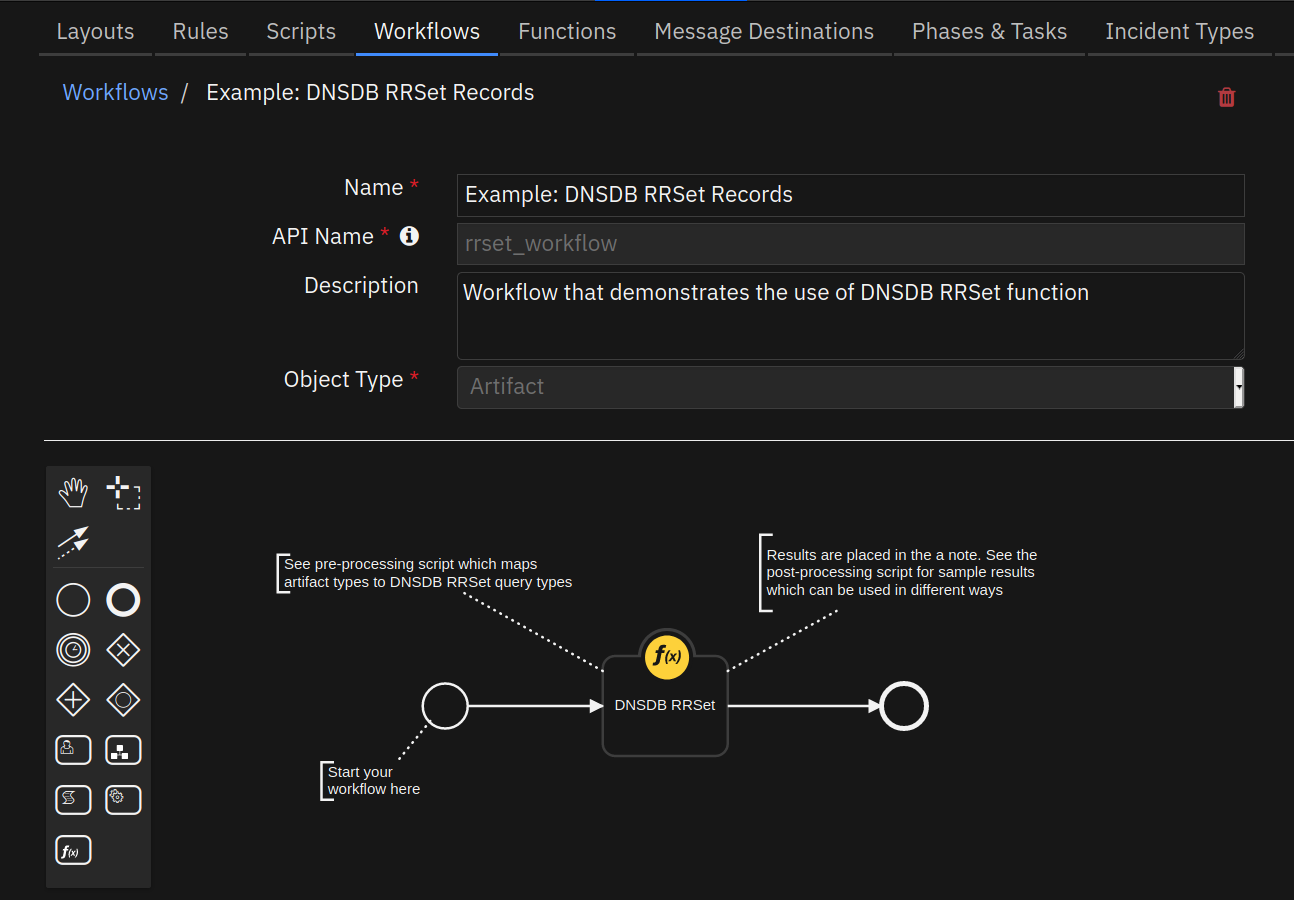This screenshot has width=1294, height=900.
Task: Select the end event circle on canvas
Action: point(904,706)
